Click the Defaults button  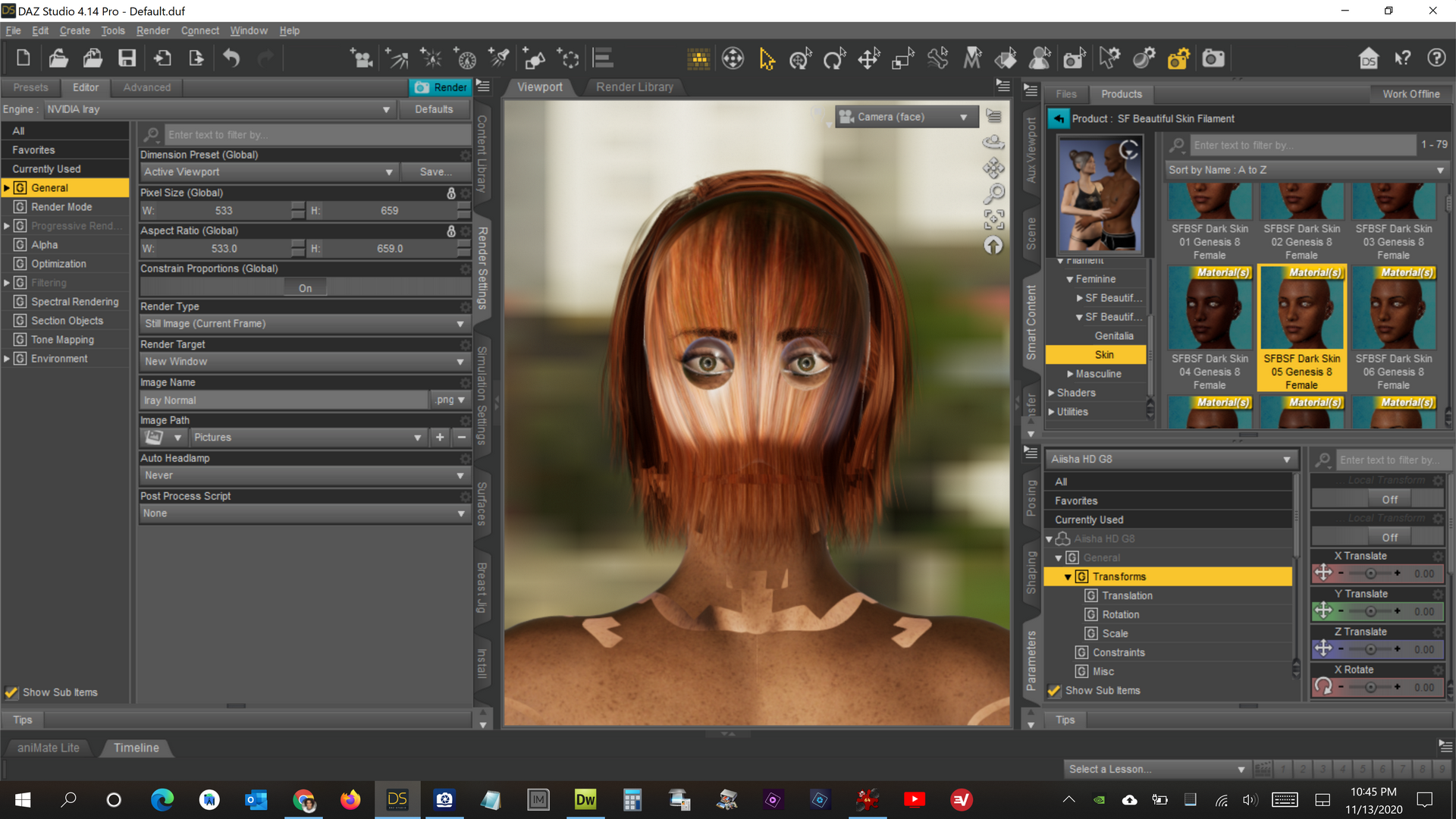click(x=435, y=109)
